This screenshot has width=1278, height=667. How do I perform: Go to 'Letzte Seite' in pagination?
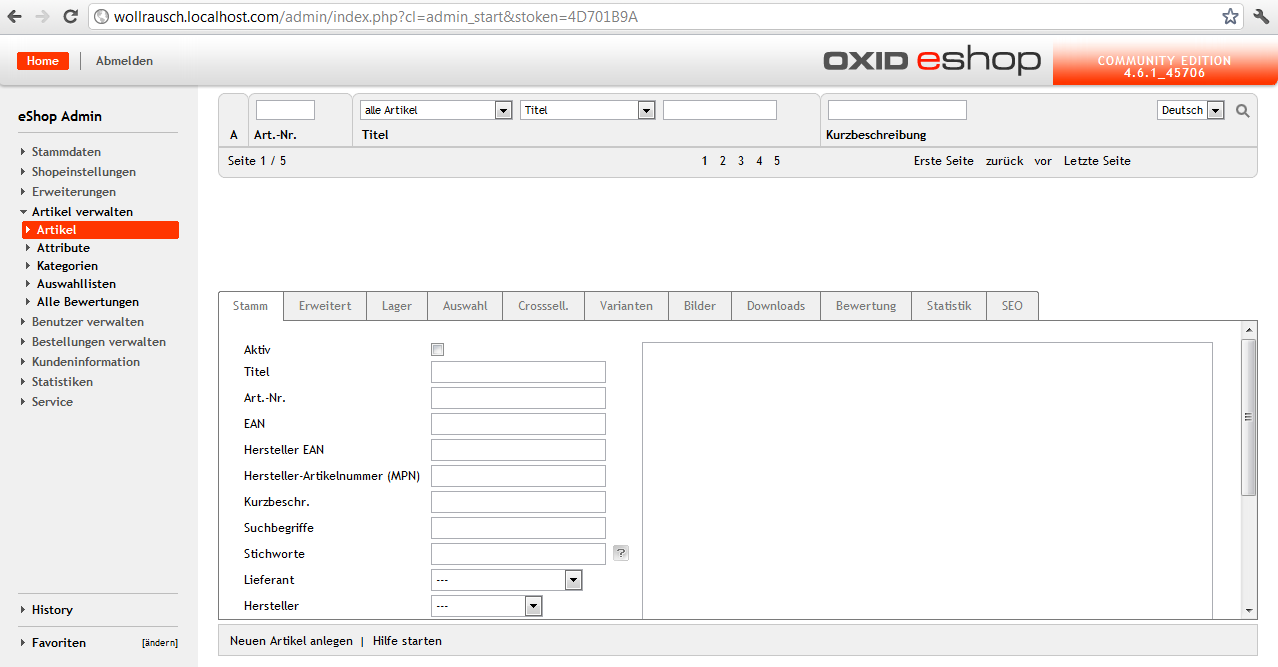(1096, 161)
